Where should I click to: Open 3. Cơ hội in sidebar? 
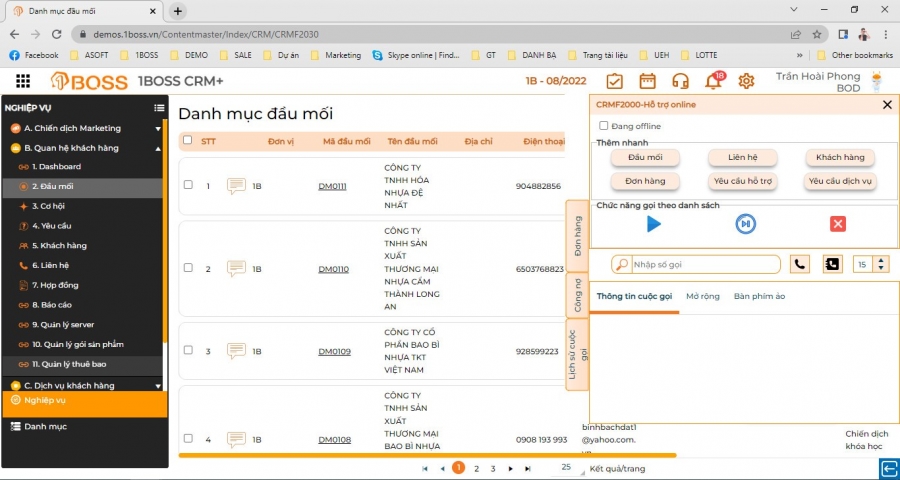pos(48,206)
